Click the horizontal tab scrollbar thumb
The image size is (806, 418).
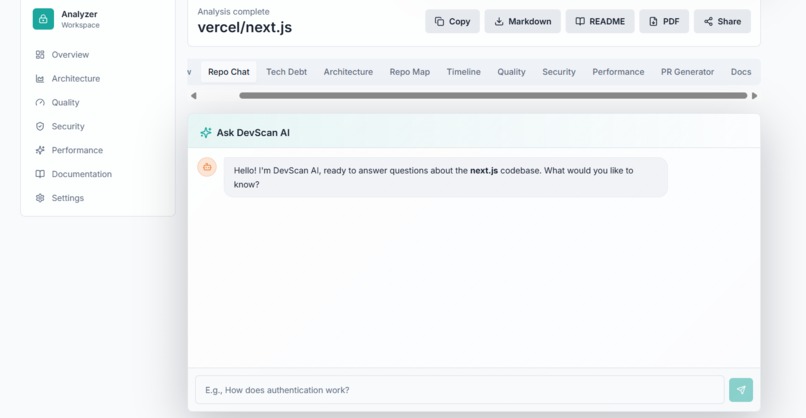point(493,96)
